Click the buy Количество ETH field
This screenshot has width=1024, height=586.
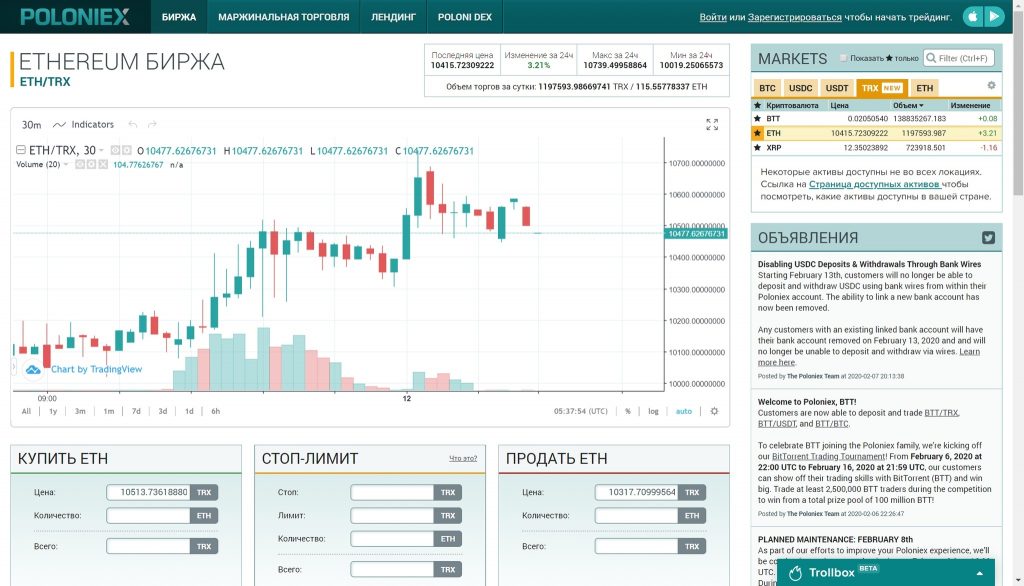148,516
